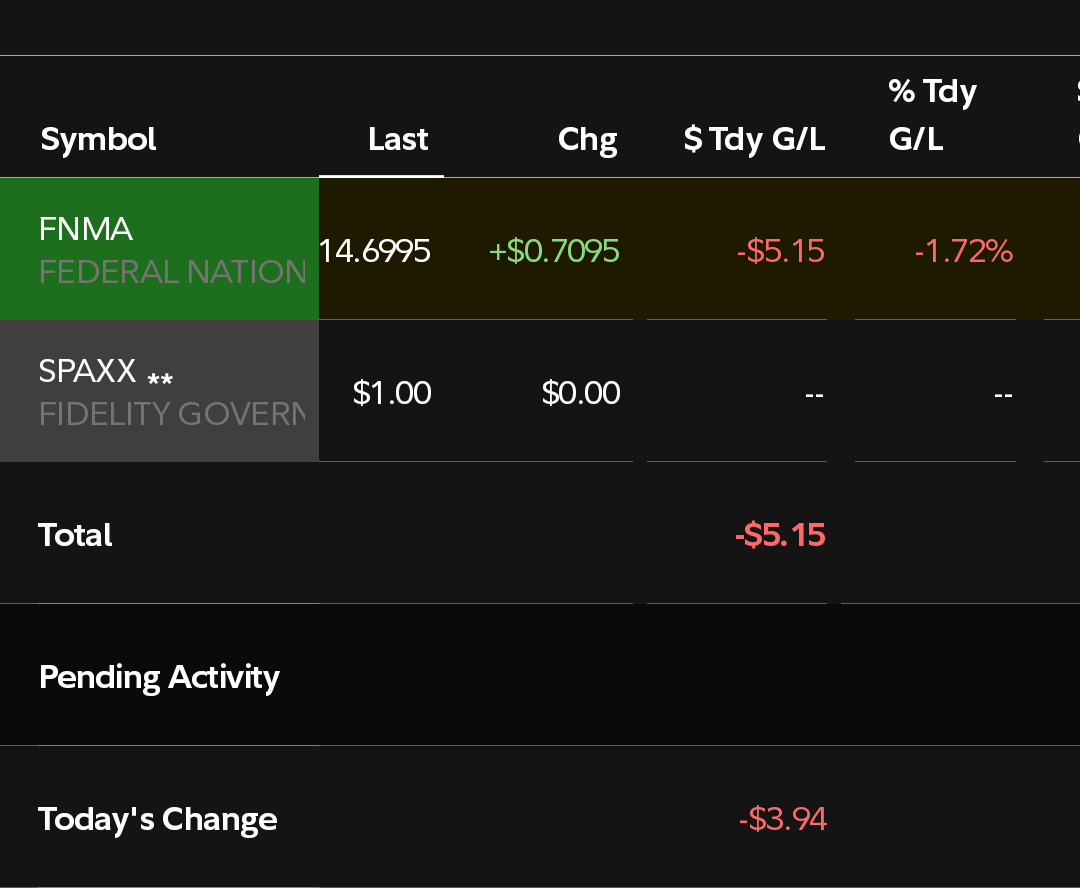The height and width of the screenshot is (888, 1080).
Task: Open the SPAXX symbol link
Action: pos(87,371)
